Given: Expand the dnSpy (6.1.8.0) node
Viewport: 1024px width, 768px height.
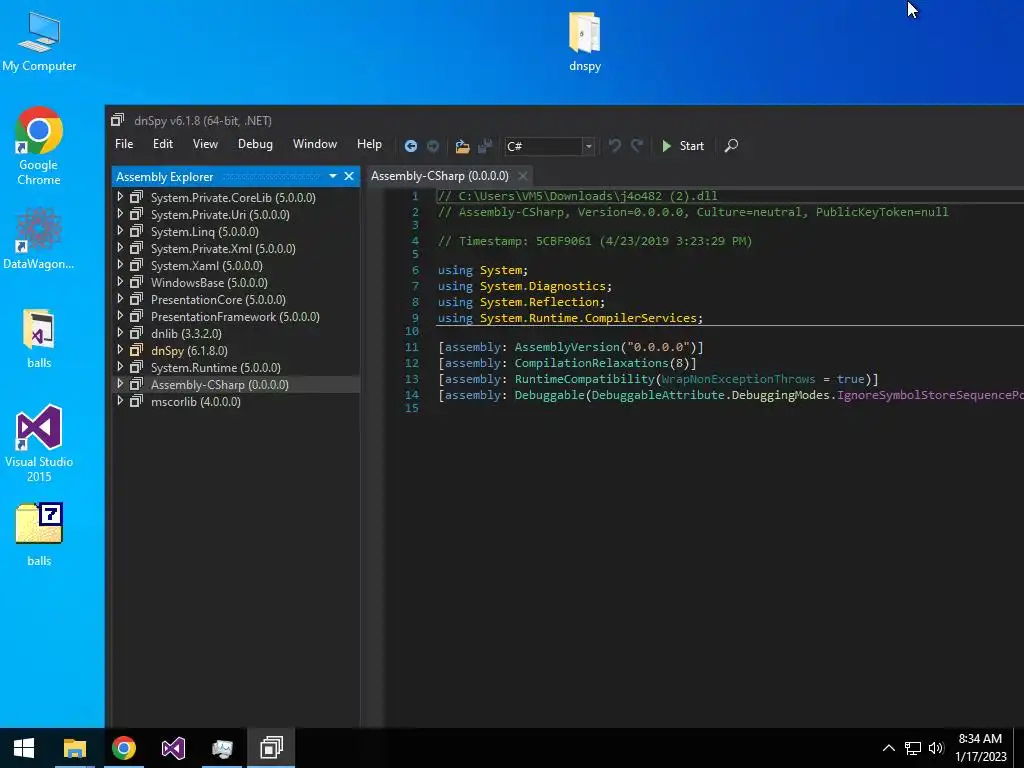Looking at the screenshot, I should (x=120, y=349).
